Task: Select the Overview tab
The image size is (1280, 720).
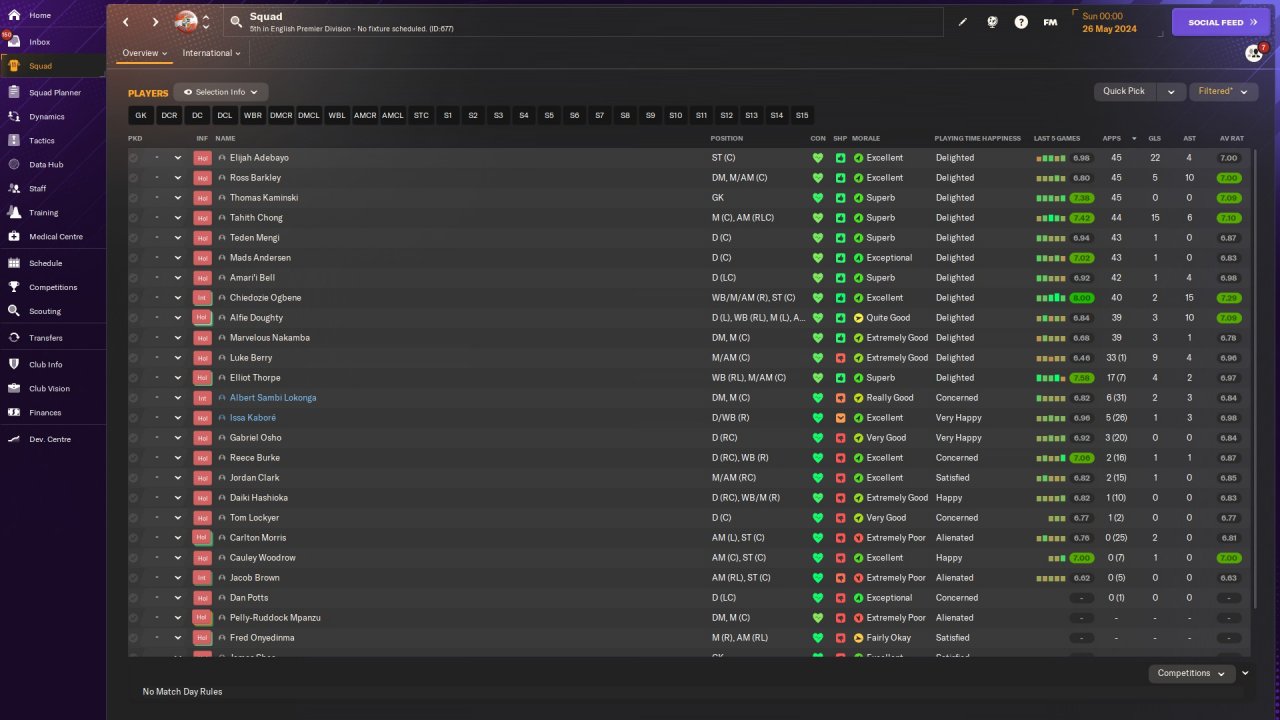Action: [140, 53]
